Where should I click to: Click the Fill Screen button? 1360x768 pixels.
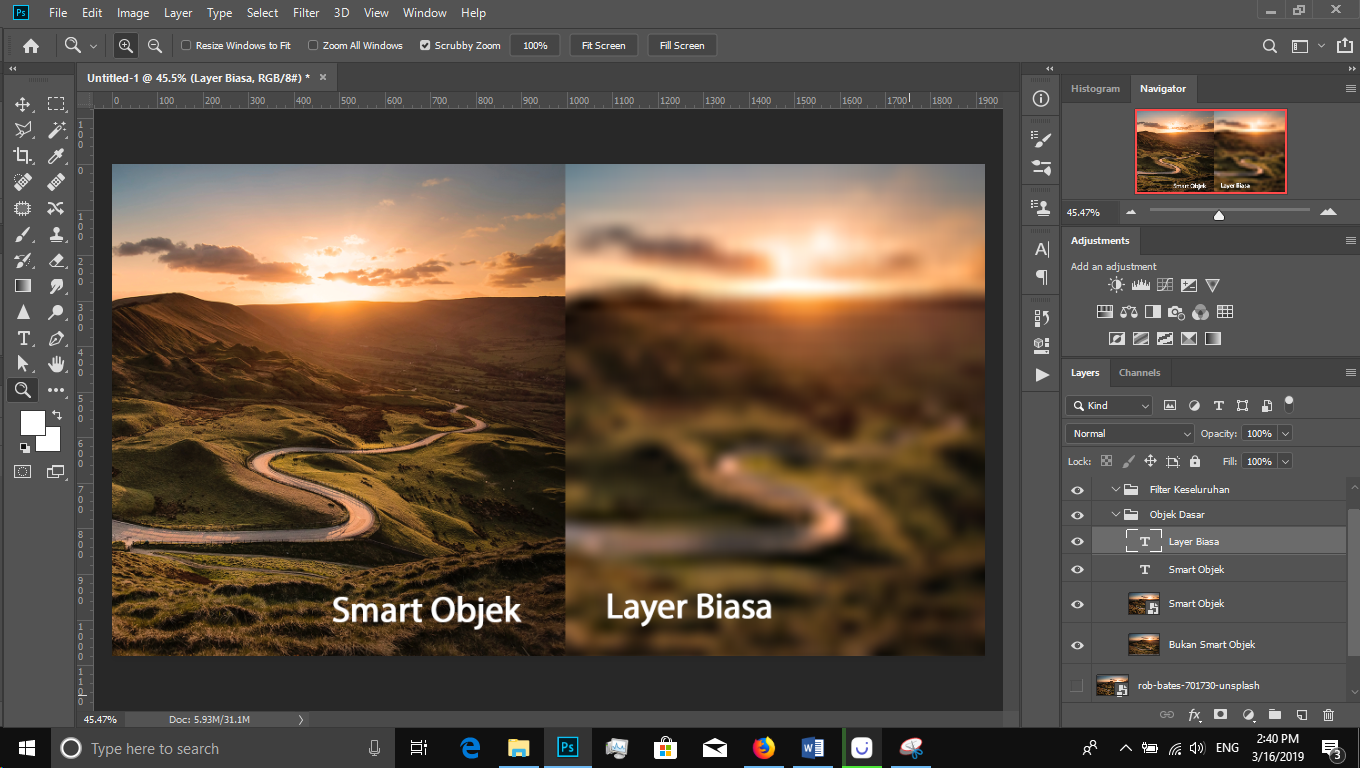pos(681,45)
